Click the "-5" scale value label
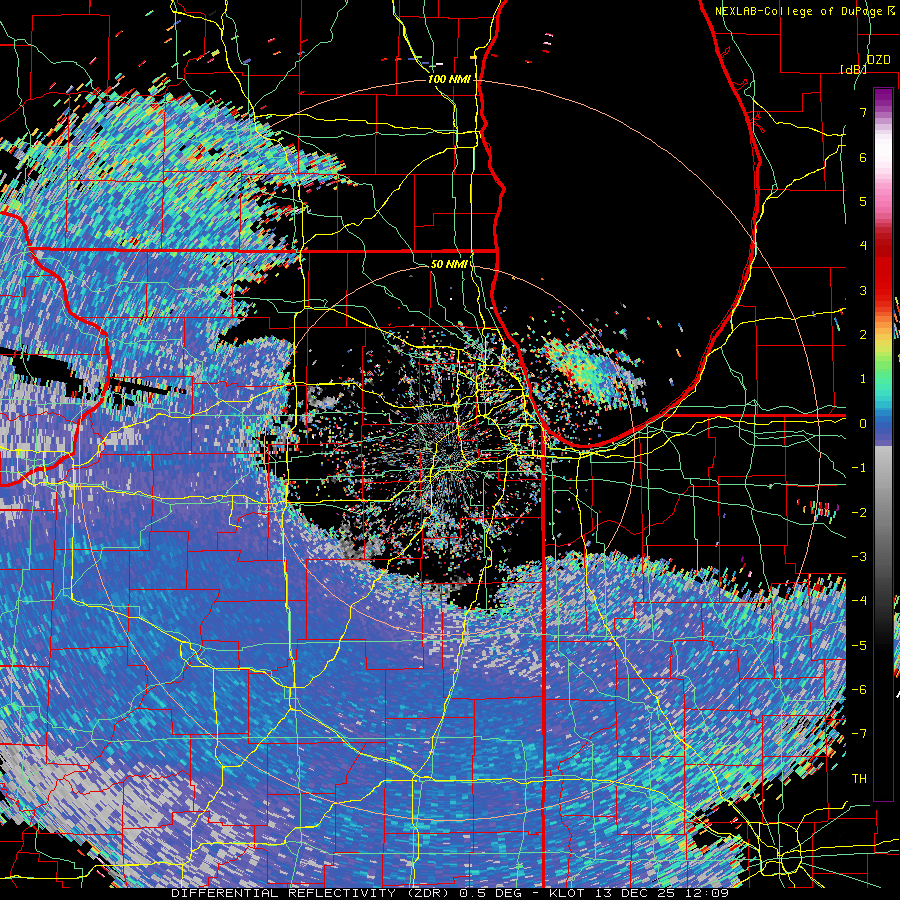The height and width of the screenshot is (900, 900). point(859,646)
